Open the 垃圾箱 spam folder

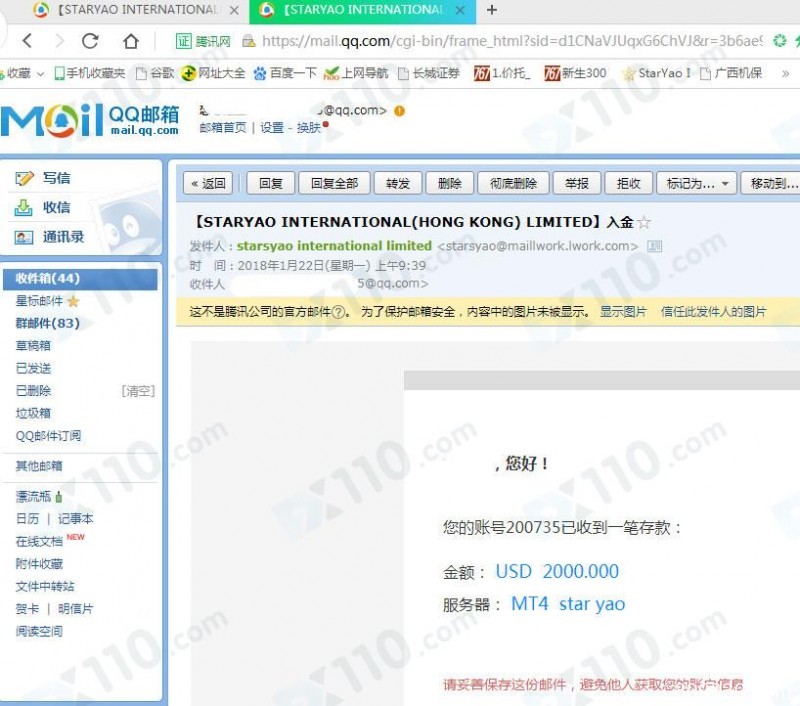tap(33, 413)
